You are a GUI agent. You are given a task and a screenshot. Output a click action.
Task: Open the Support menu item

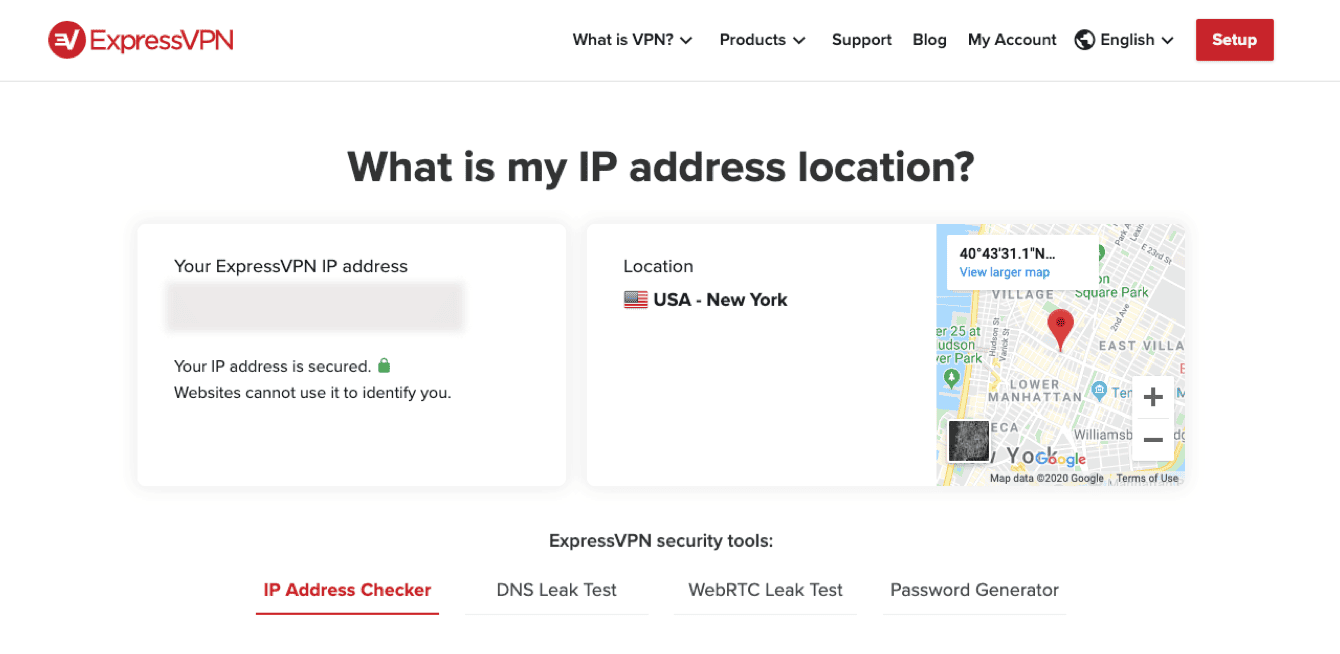(x=861, y=40)
